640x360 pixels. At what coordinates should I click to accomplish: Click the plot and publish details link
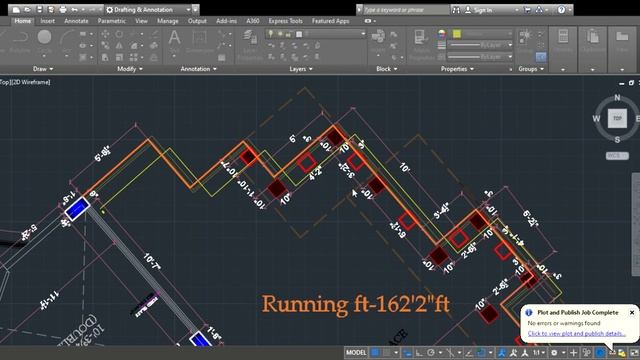tap(576, 333)
